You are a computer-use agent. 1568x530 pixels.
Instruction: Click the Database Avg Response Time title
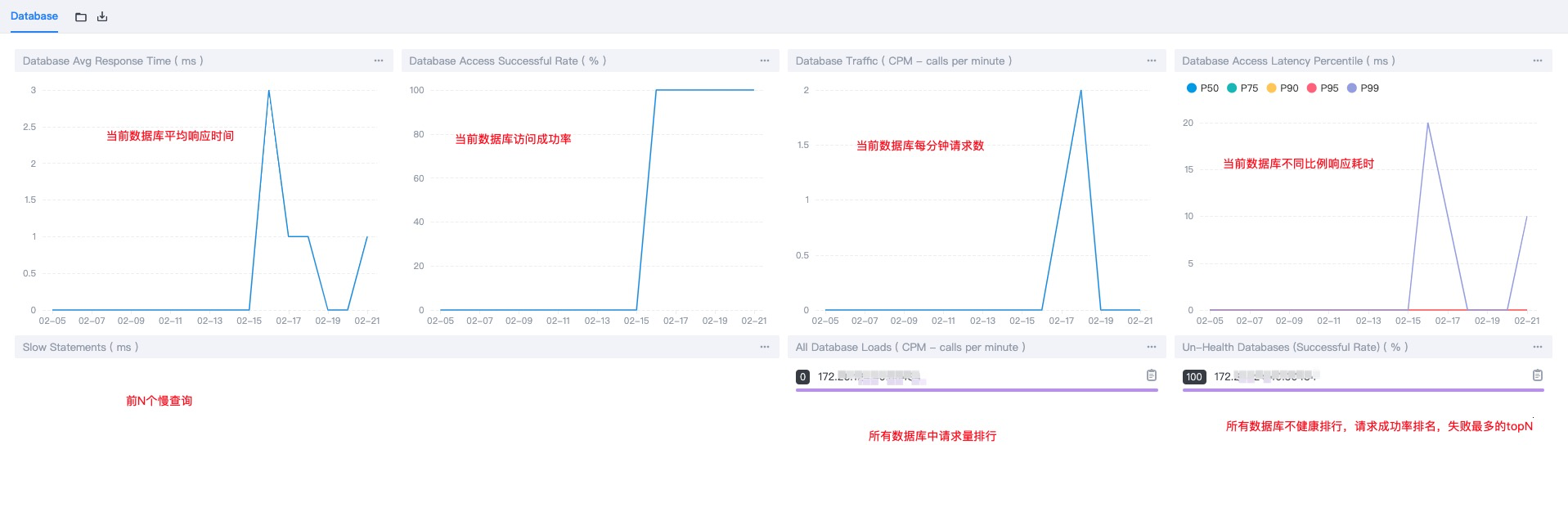click(113, 61)
